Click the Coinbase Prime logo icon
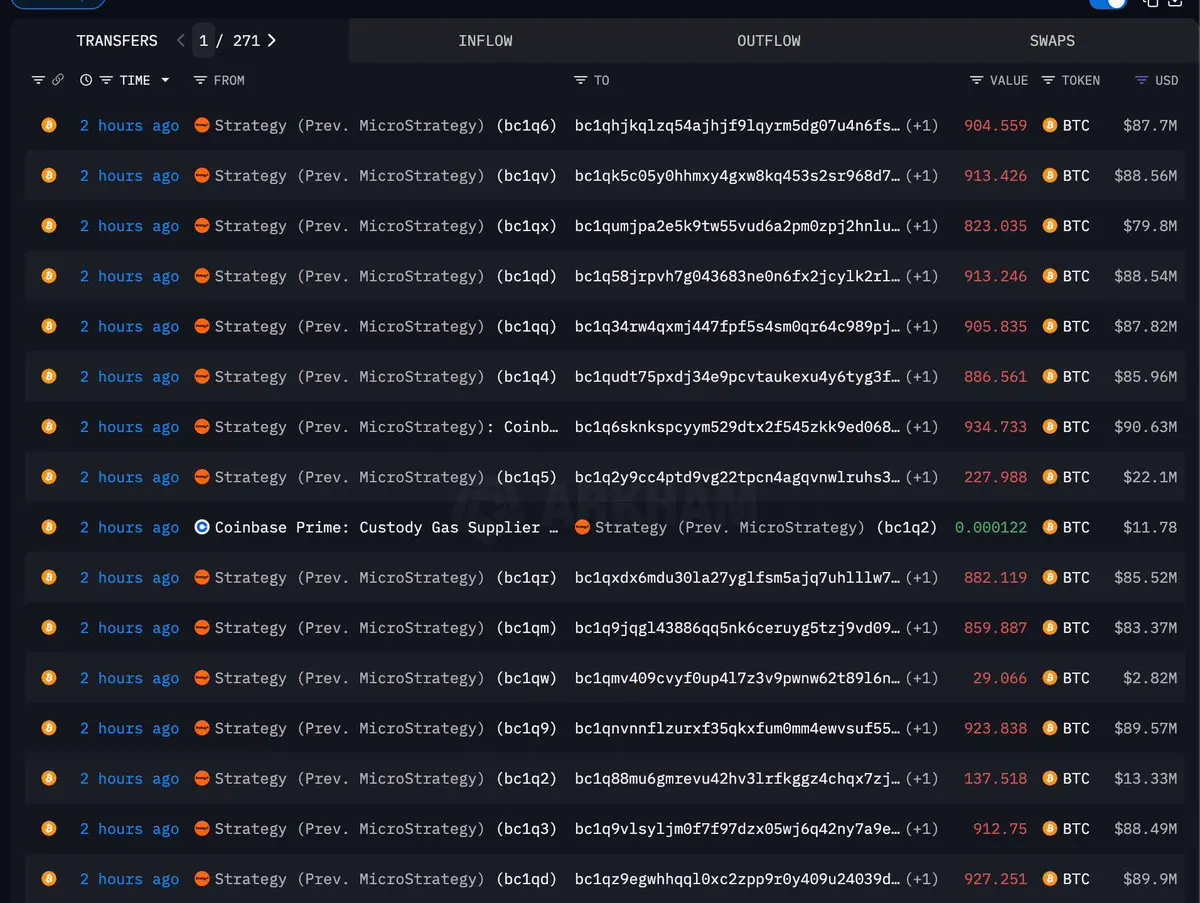 [x=202, y=527]
